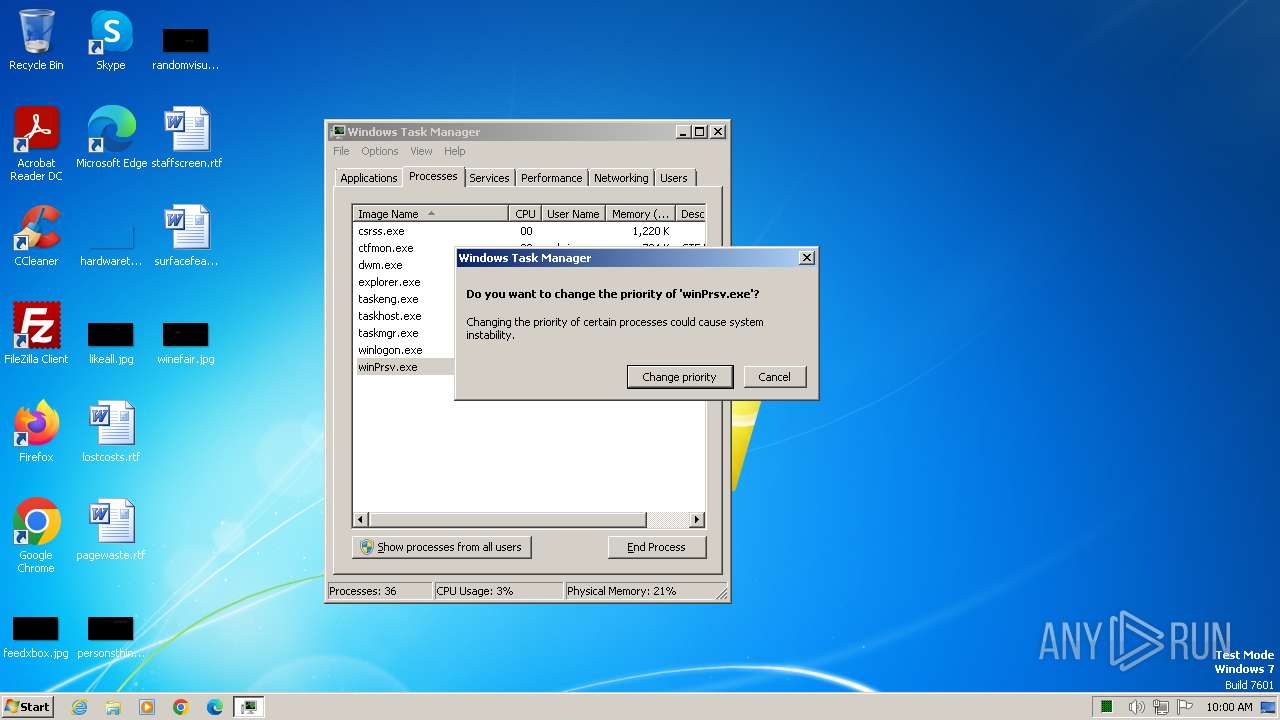Select randomvisu... desktop file

pyautogui.click(x=186, y=48)
